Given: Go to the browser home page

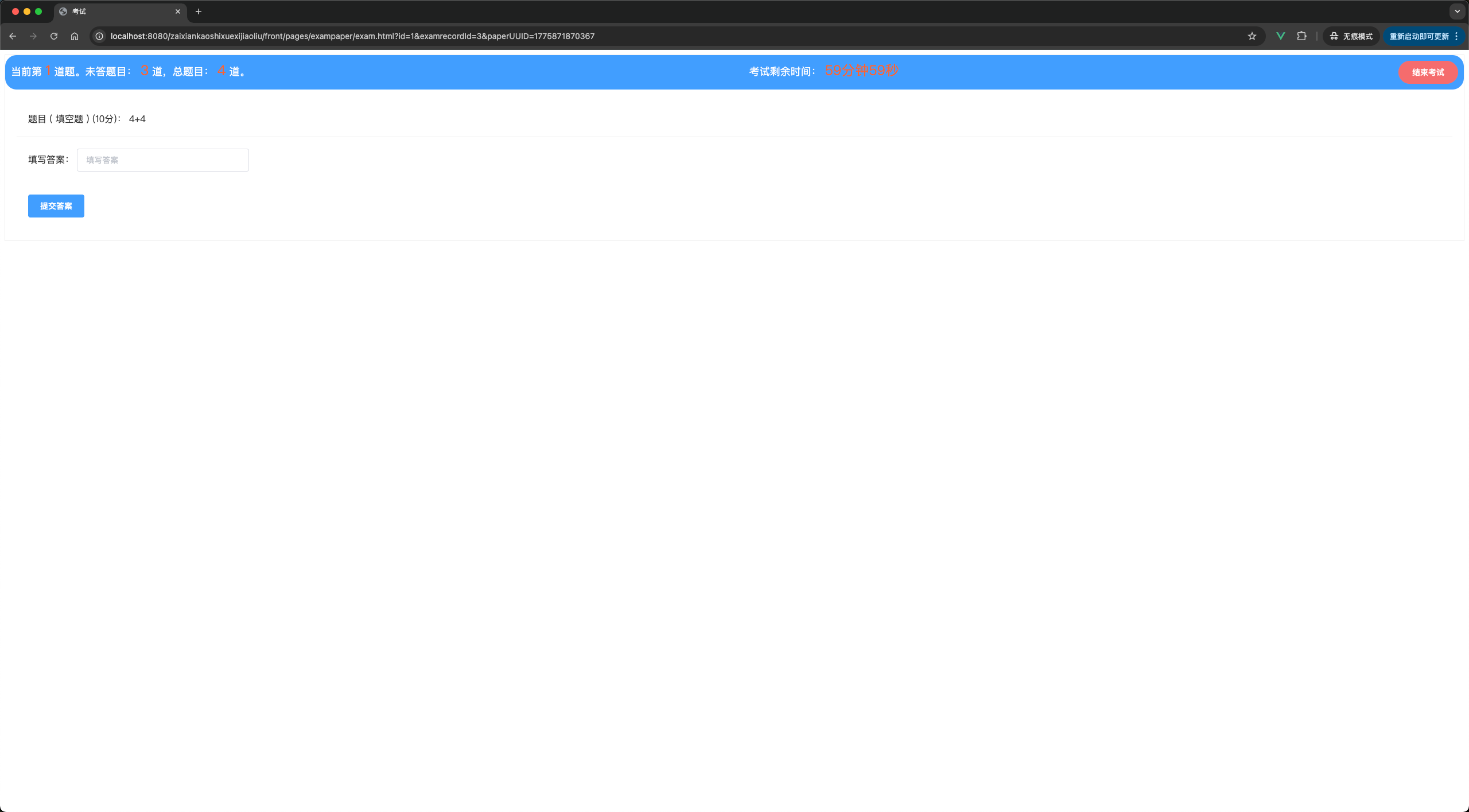Looking at the screenshot, I should point(75,36).
